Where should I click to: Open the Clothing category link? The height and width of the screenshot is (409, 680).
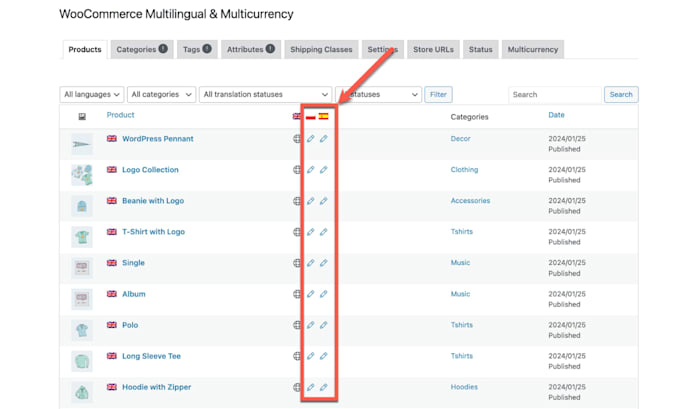[464, 170]
